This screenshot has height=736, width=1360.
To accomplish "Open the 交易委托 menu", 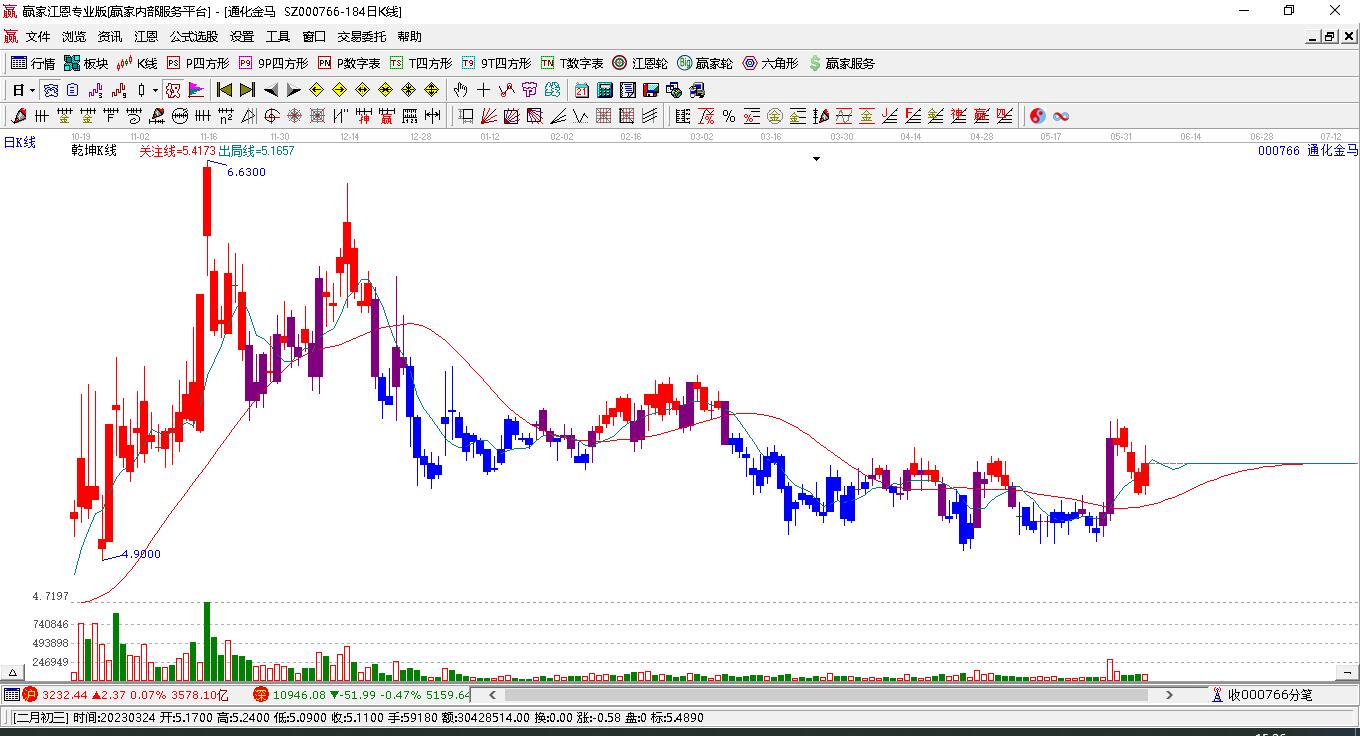I will point(362,37).
